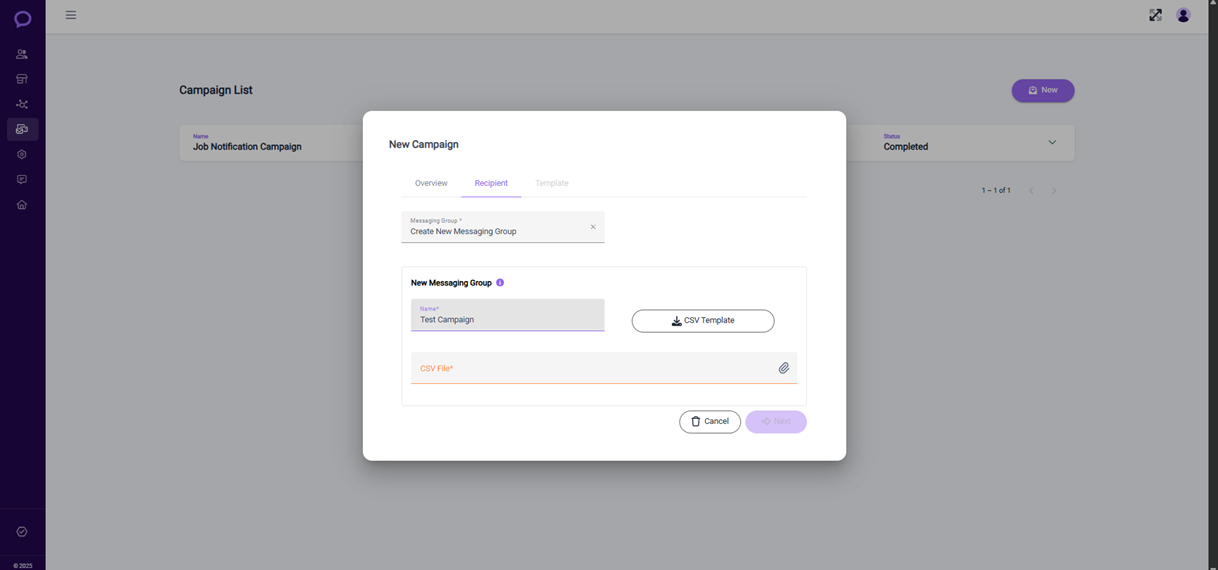The height and width of the screenshot is (570, 1218).
Task: Download the CSV Template
Action: pos(703,321)
